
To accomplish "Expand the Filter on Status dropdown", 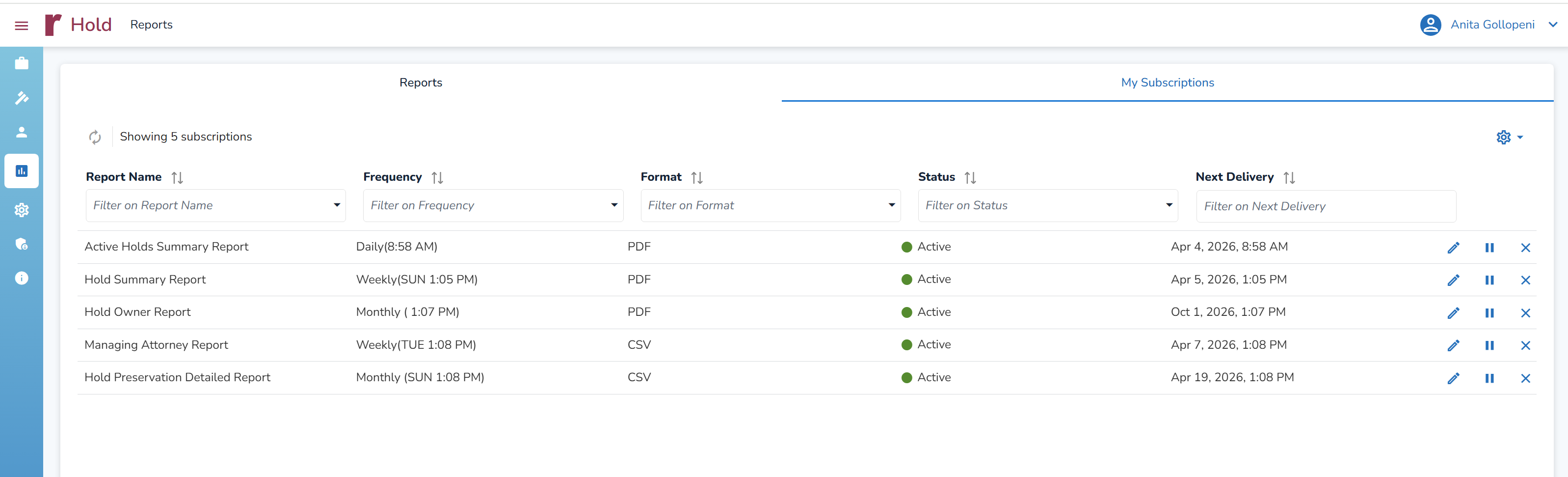I will [x=1047, y=206].
